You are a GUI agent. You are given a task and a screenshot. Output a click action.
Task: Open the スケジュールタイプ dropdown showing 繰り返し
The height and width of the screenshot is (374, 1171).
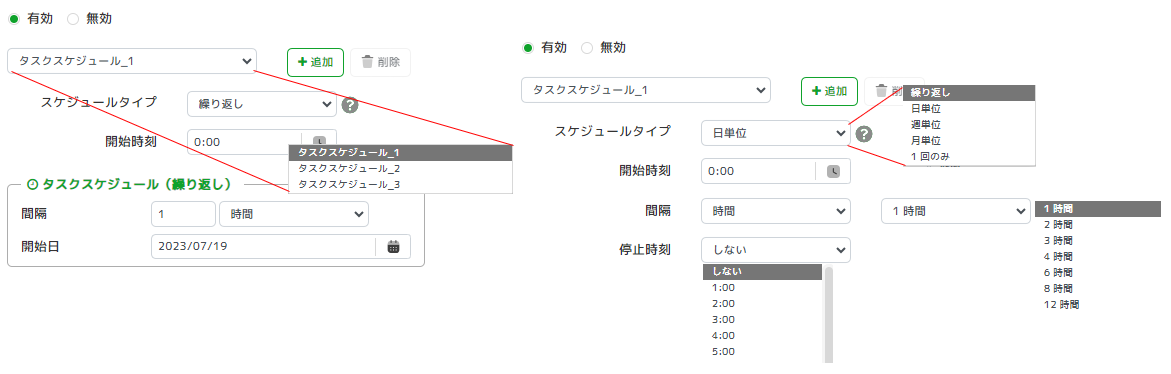point(261,105)
